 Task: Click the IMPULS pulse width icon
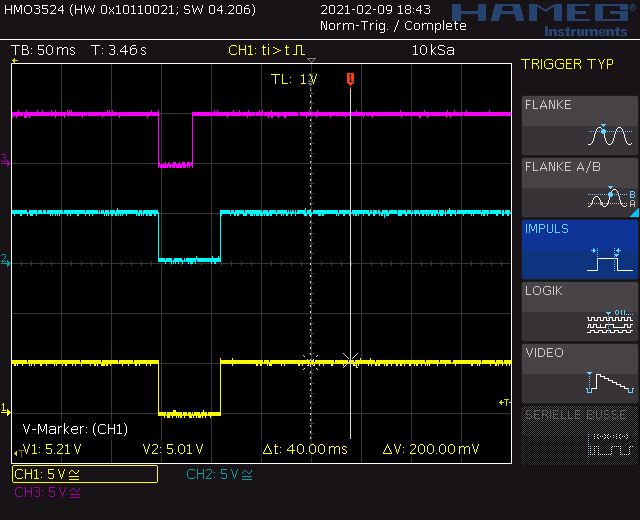[610, 259]
